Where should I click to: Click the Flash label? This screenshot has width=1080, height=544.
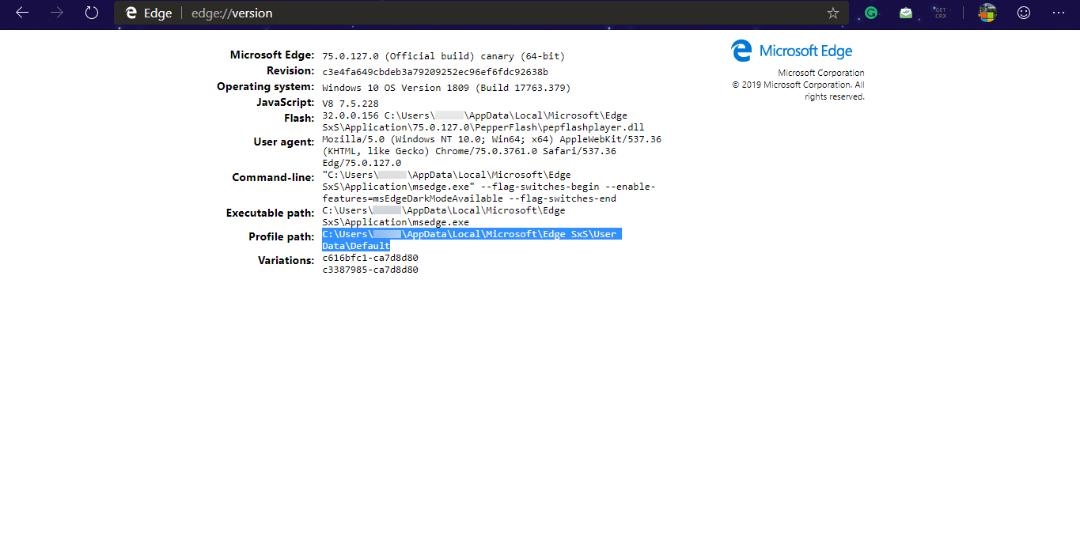click(x=299, y=118)
